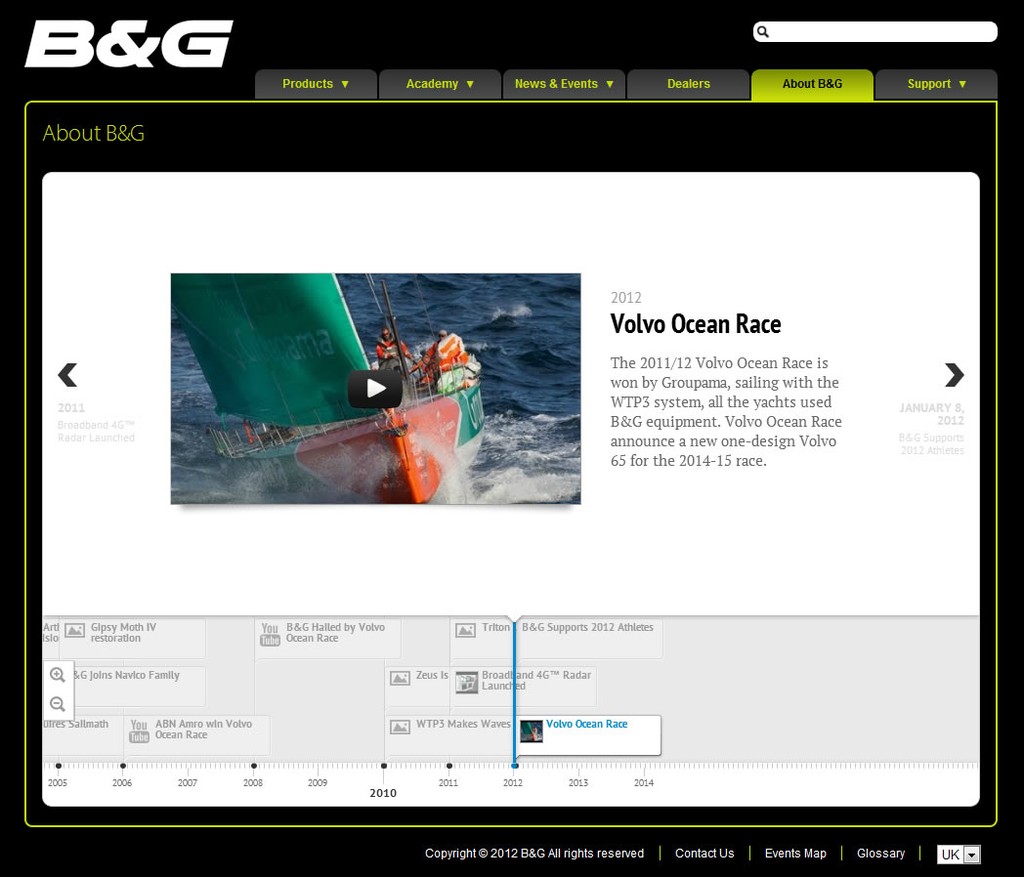Go to next timeline slide arrow
Image resolution: width=1024 pixels, height=877 pixels.
click(x=954, y=375)
